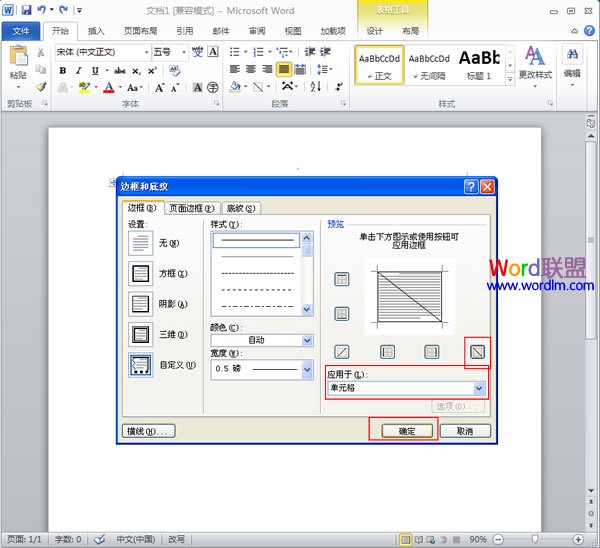Switch to the 审阅 Review ribbon tab
600x548 pixels.
(x=257, y=31)
